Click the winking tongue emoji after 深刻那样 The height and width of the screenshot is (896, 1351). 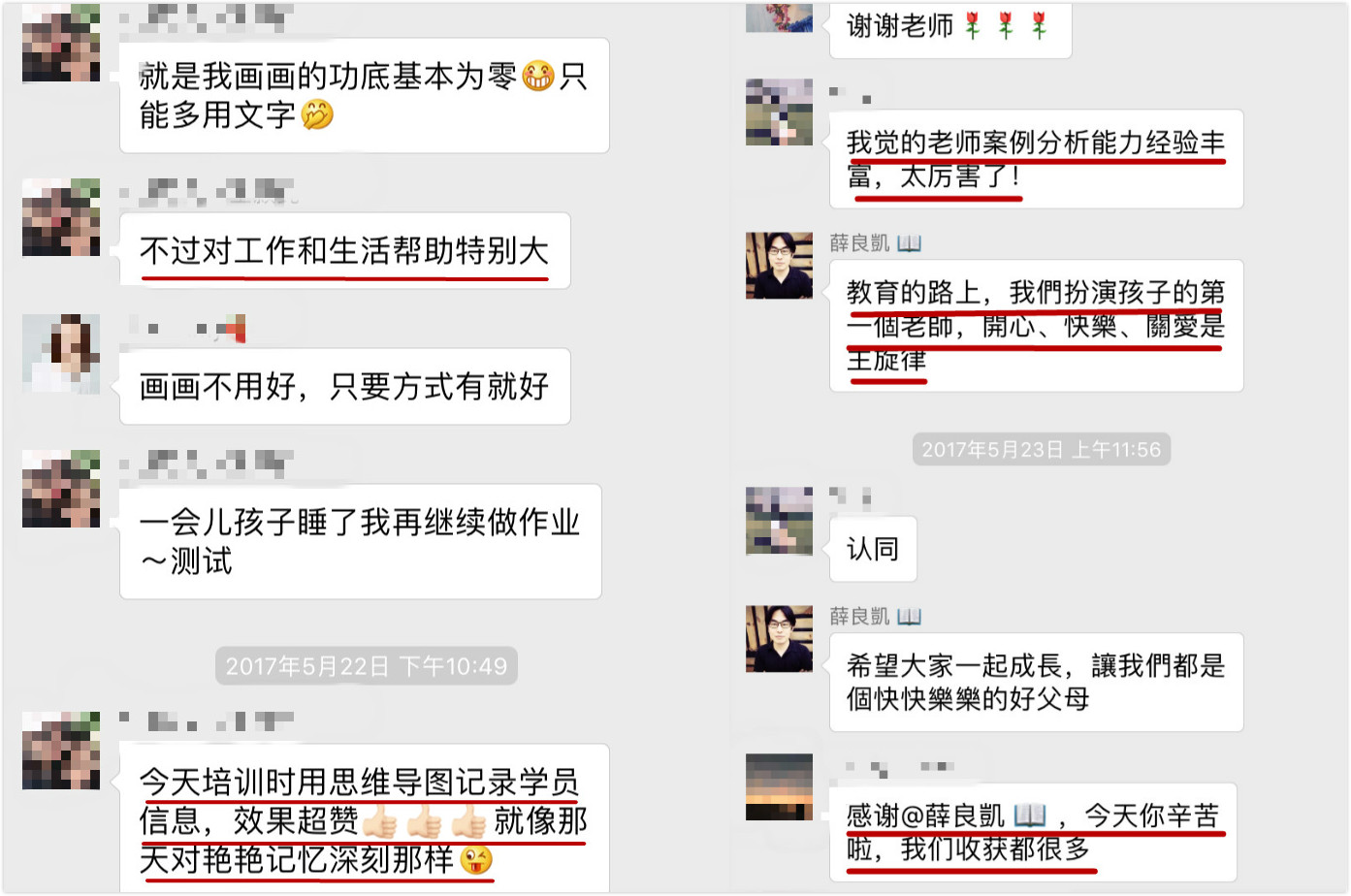tap(476, 859)
